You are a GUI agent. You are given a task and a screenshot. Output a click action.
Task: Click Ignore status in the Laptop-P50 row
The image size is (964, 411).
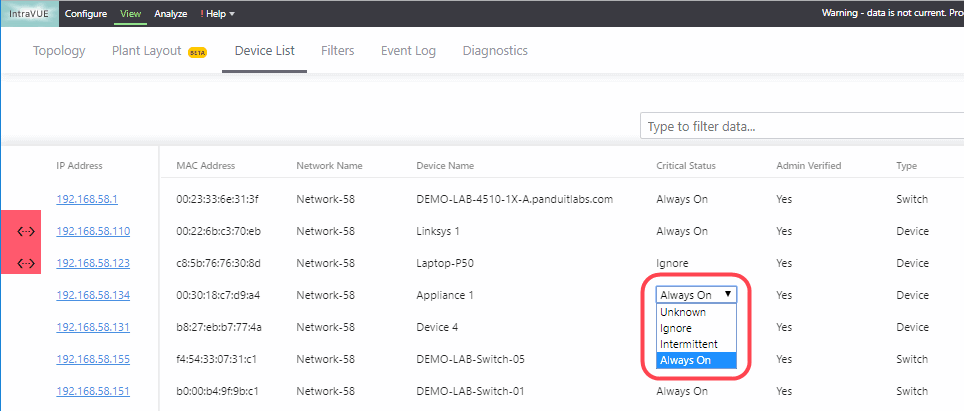click(672, 263)
